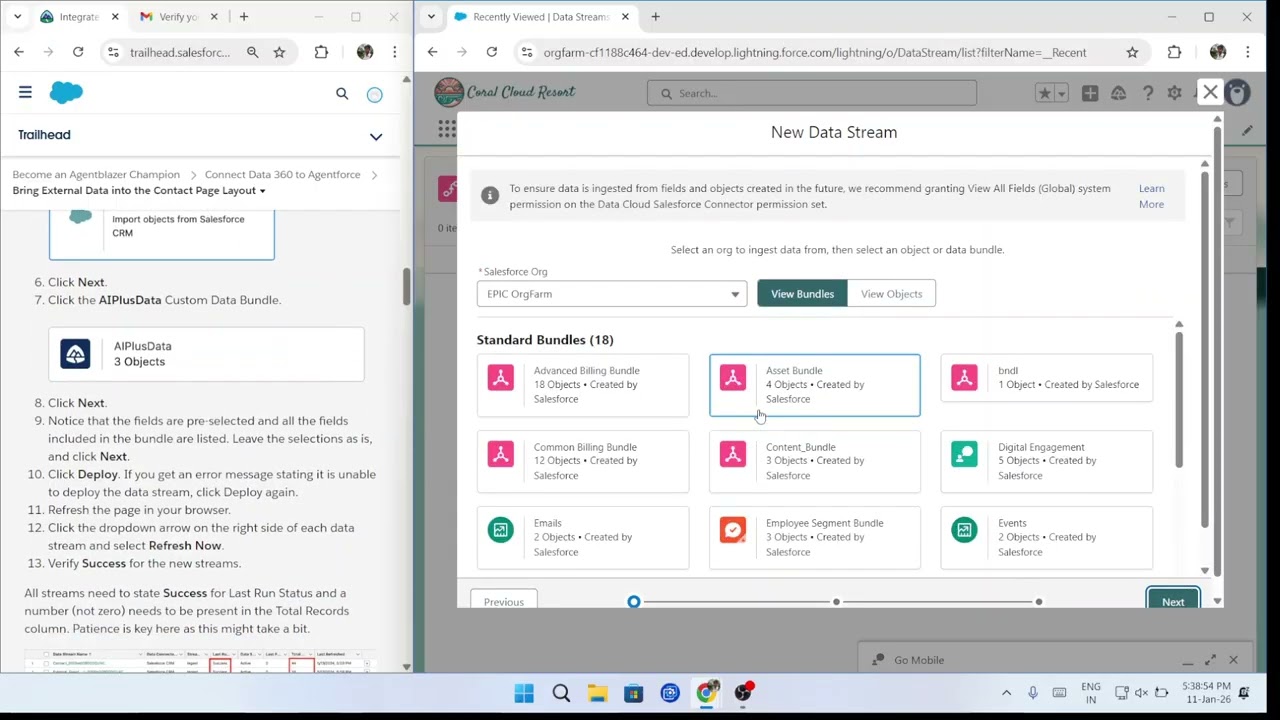
Task: Click the bundle list scrollbar
Action: pos(1179,400)
